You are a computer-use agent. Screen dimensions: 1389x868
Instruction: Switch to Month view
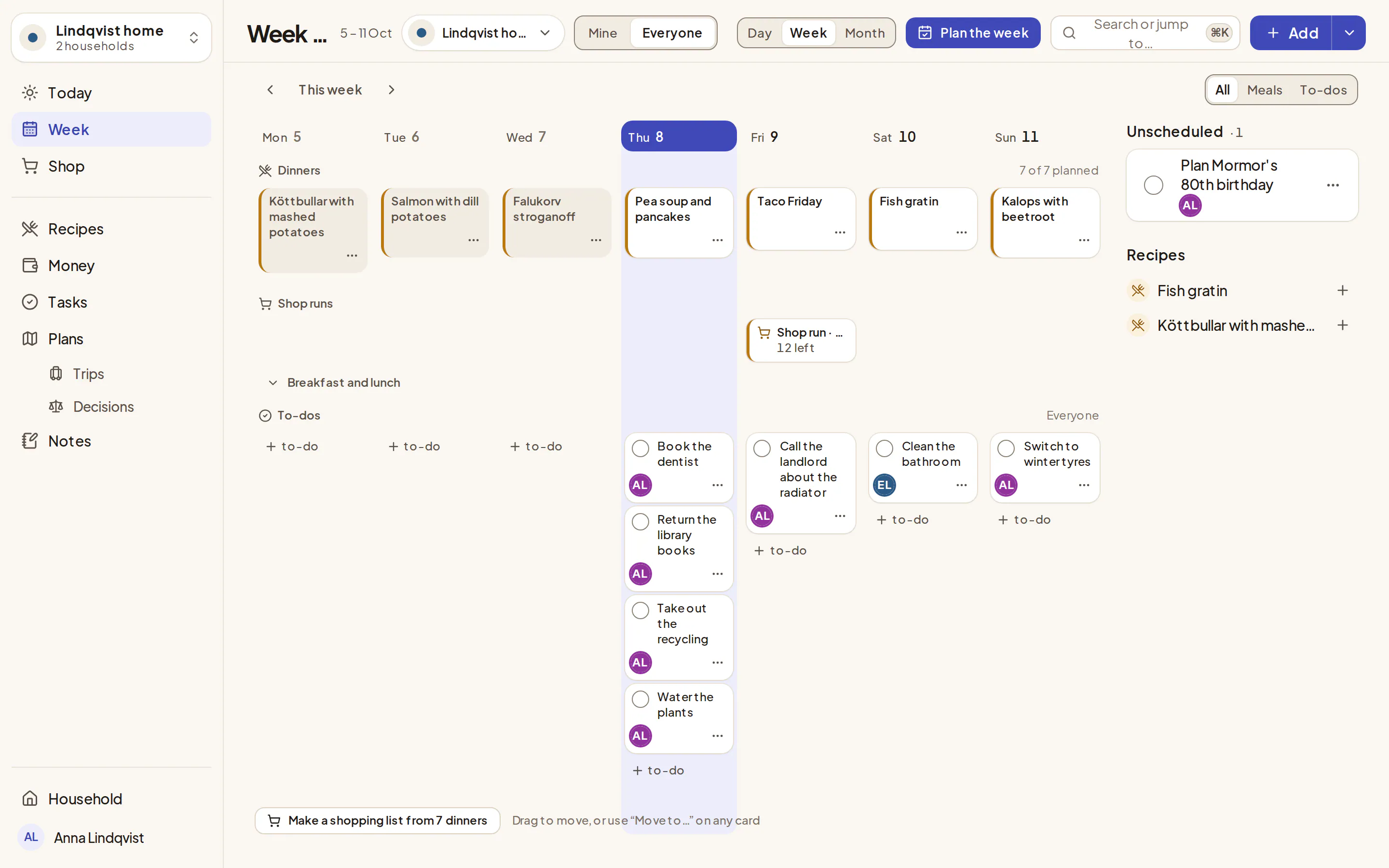(x=864, y=33)
